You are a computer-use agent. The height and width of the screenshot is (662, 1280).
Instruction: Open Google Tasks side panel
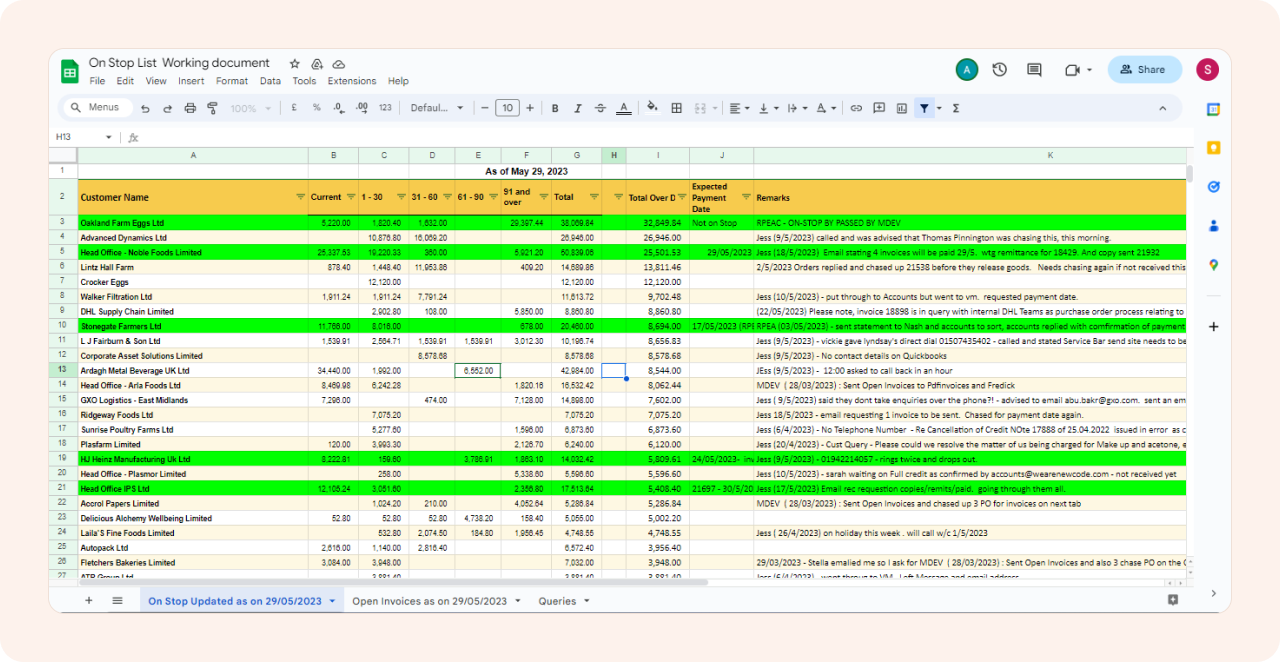[1213, 187]
